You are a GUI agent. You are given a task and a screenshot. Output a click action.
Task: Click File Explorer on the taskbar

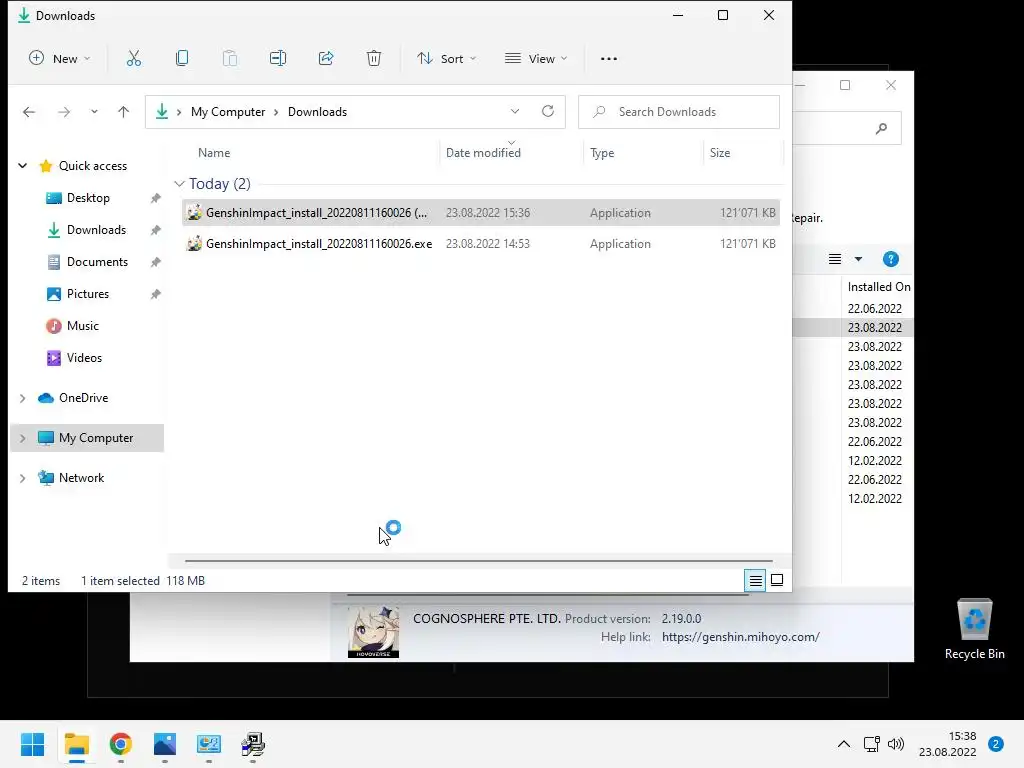77,744
